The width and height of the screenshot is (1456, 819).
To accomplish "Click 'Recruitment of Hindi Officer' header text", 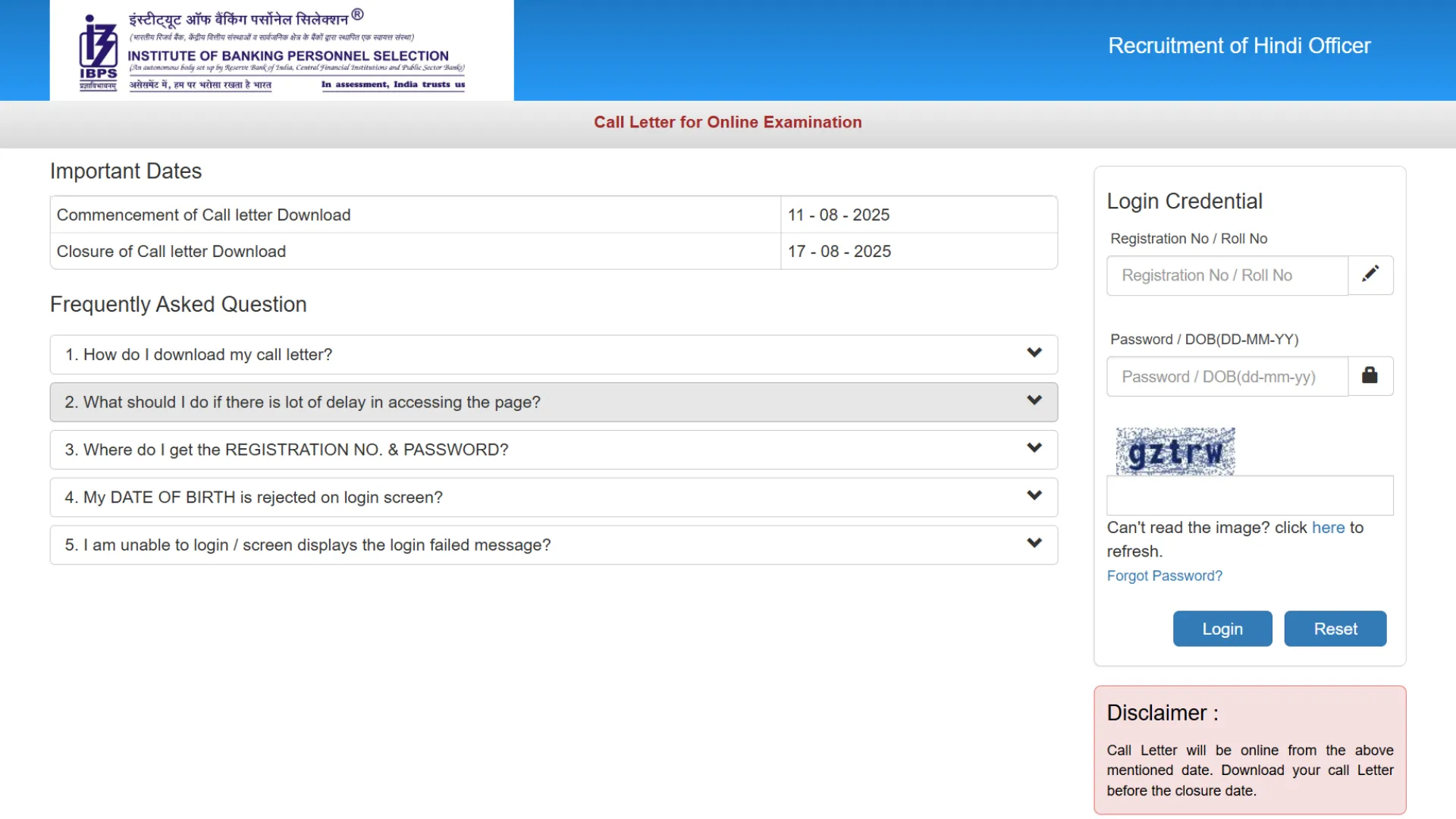I will pyautogui.click(x=1239, y=45).
